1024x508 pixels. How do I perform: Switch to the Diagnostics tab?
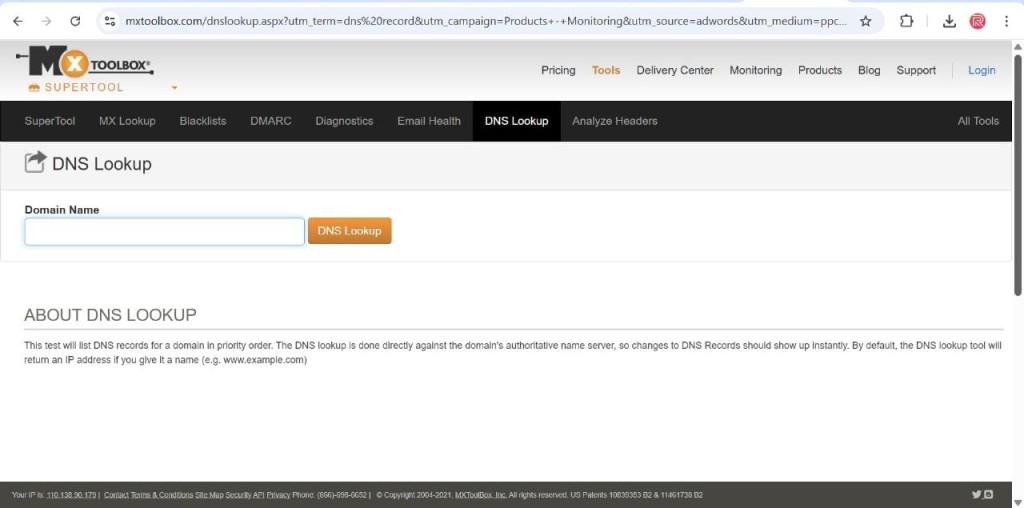[344, 121]
